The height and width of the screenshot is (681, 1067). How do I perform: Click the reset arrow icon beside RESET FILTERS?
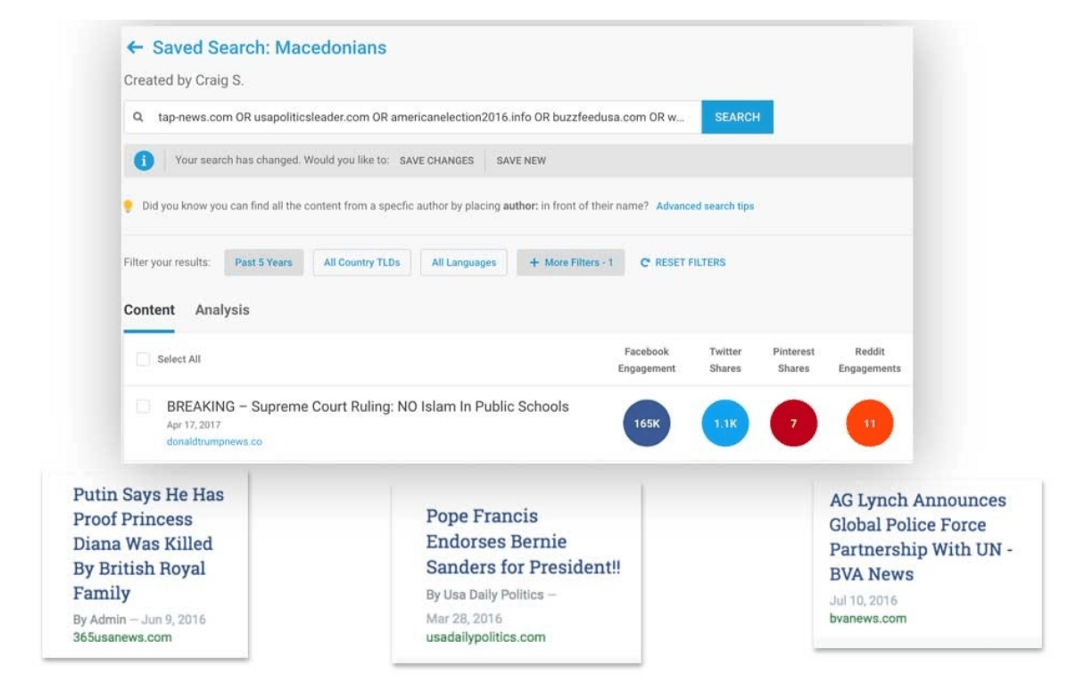645,263
